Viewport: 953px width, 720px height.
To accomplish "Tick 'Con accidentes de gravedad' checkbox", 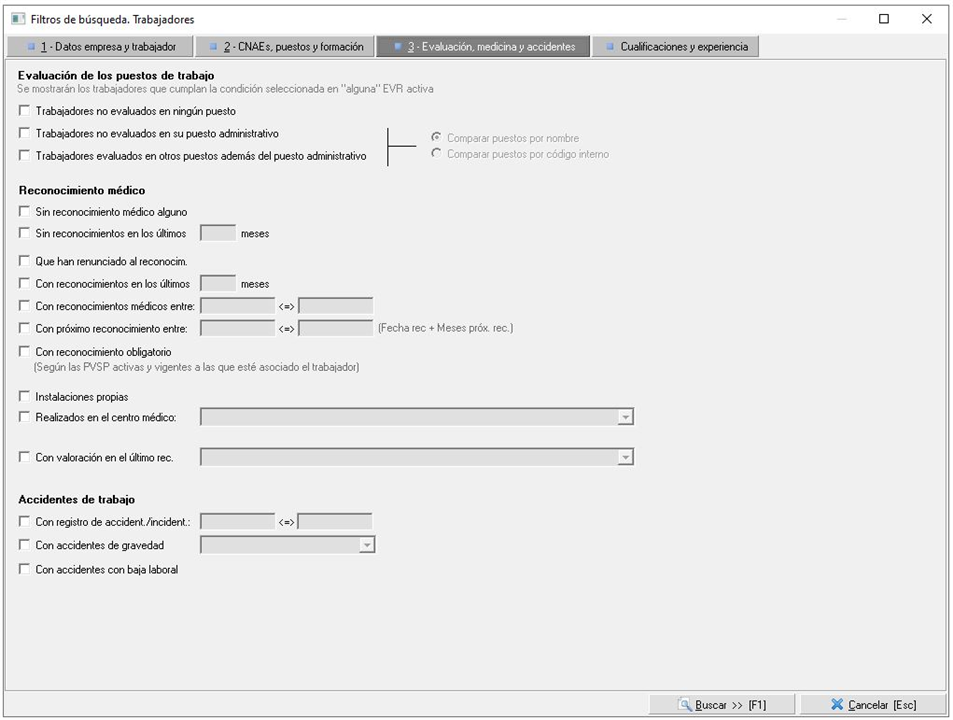I will pos(24,544).
